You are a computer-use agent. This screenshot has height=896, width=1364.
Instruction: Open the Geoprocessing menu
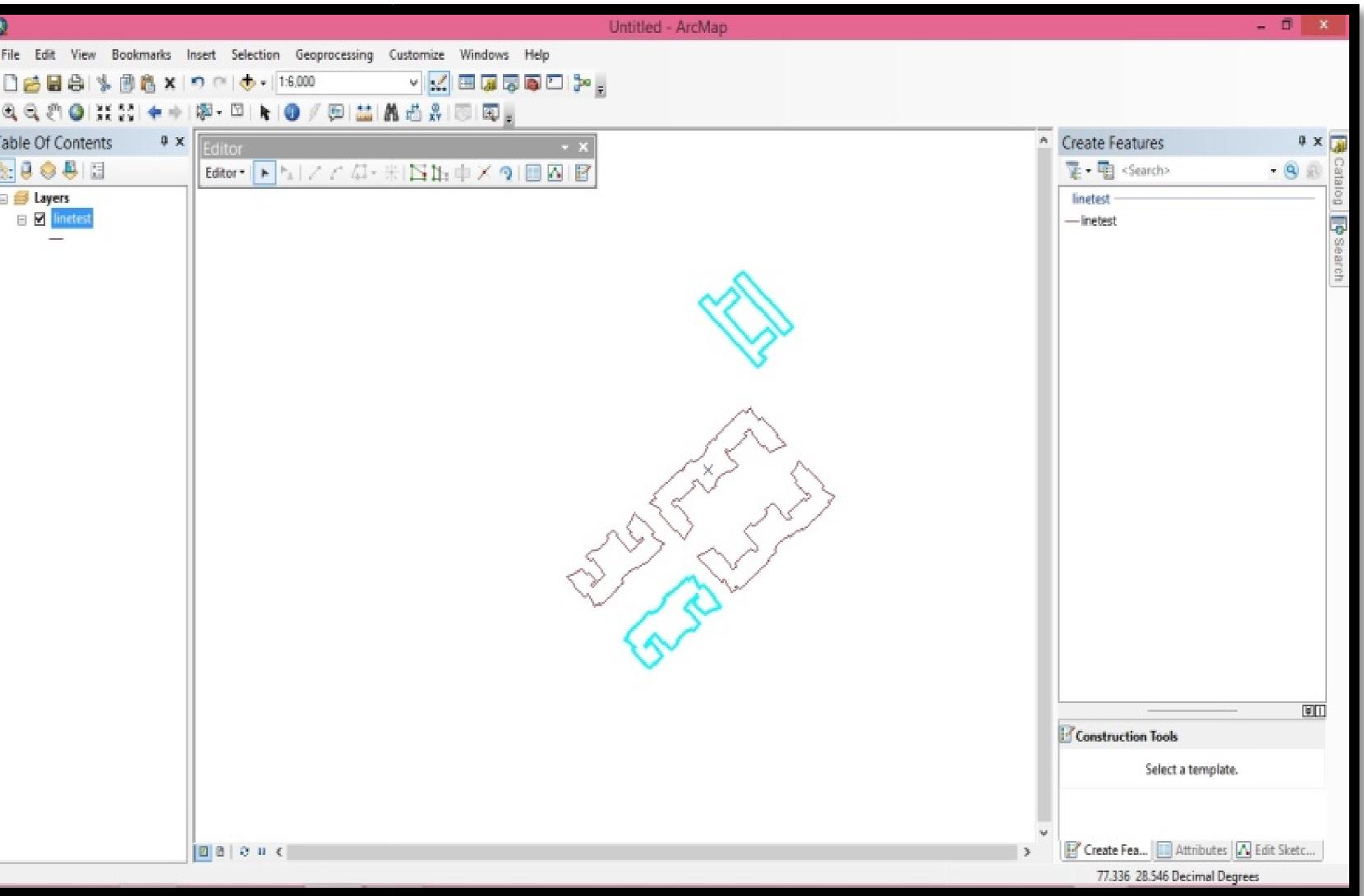(x=334, y=54)
